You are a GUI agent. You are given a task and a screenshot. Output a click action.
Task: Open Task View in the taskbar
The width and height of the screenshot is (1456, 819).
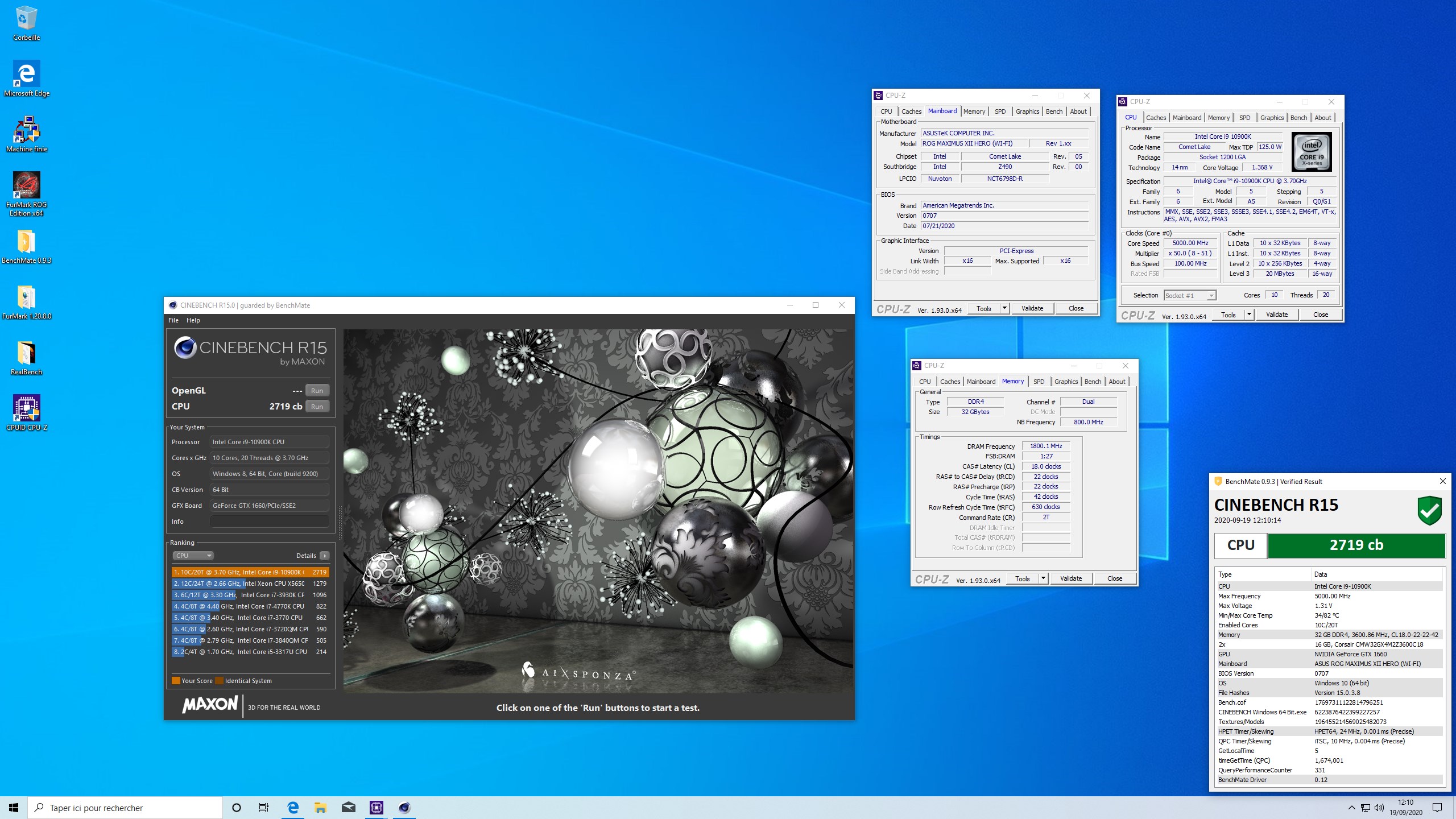point(264,808)
